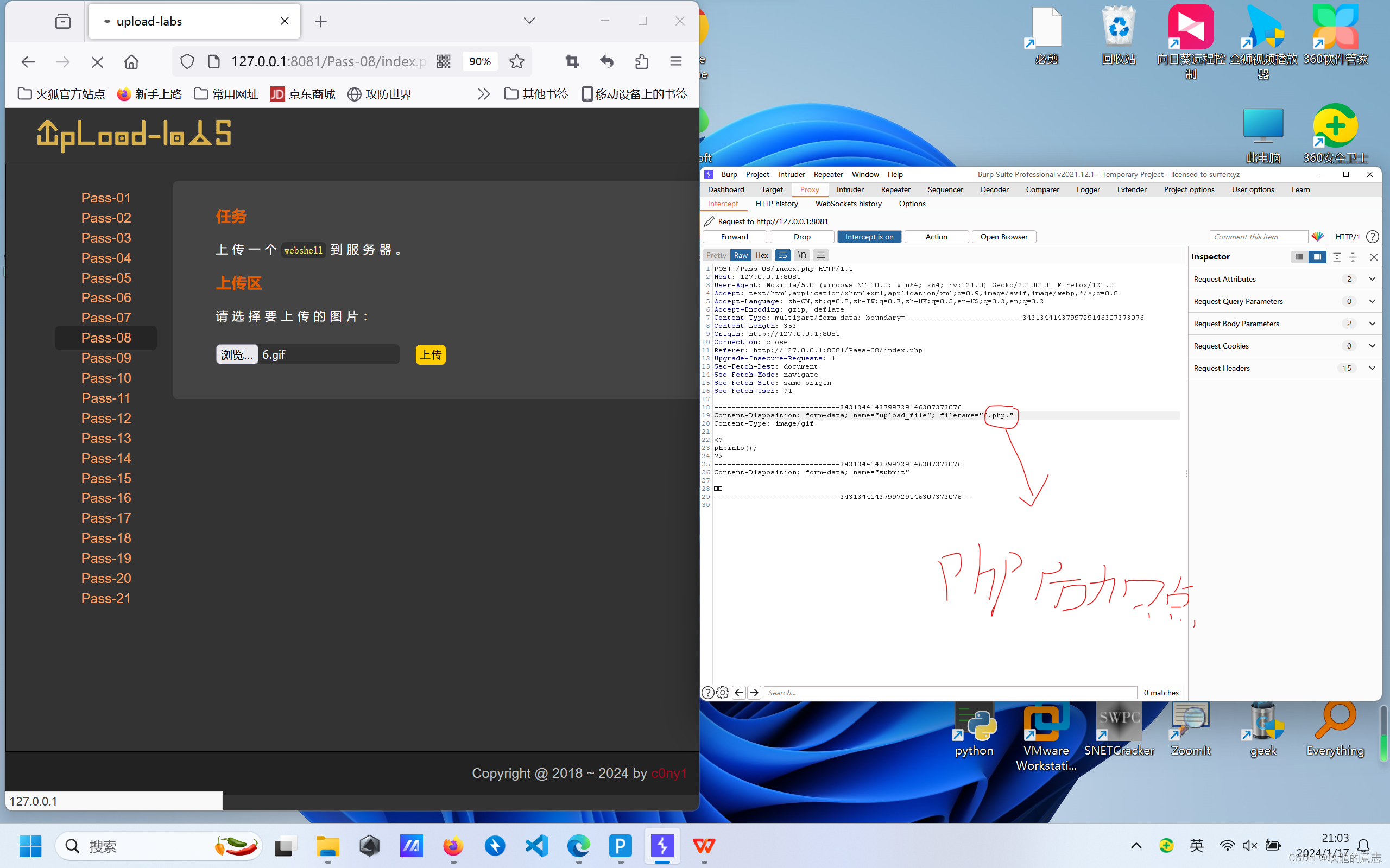This screenshot has width=1390, height=868.
Task: Click the Firefox 90% zoom level indicator
Action: [480, 61]
